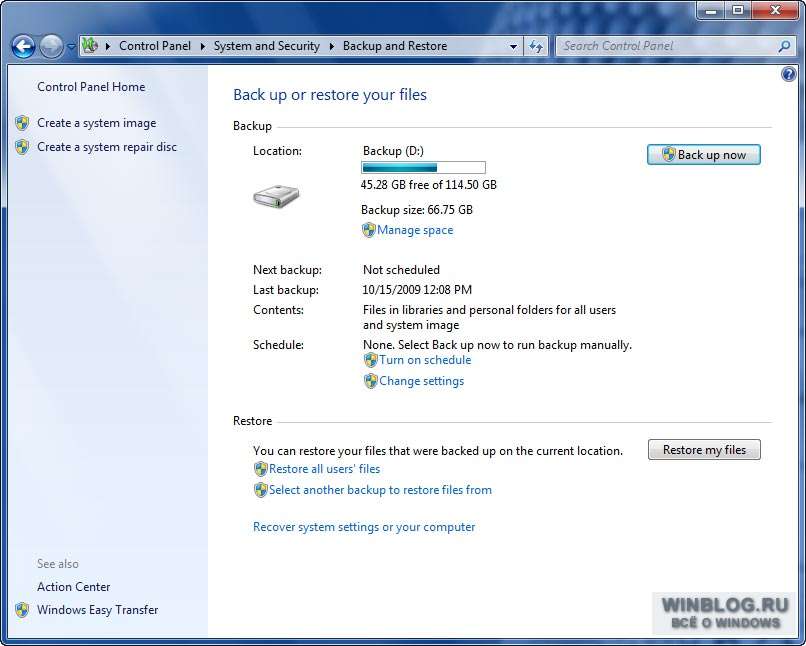The image size is (806, 646).
Task: Choose Select another backup to restore files from
Action: coord(380,490)
